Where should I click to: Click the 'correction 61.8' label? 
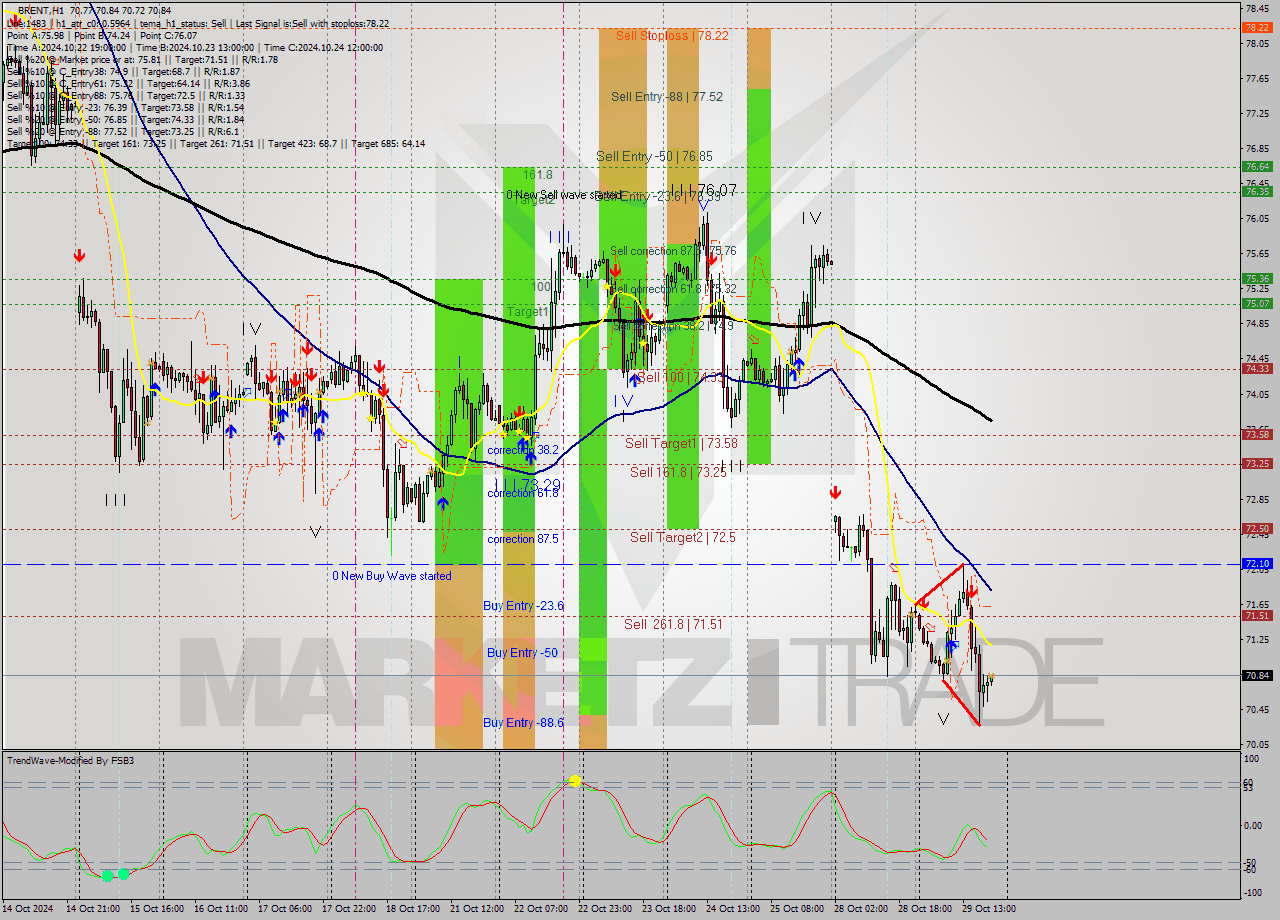click(x=523, y=493)
